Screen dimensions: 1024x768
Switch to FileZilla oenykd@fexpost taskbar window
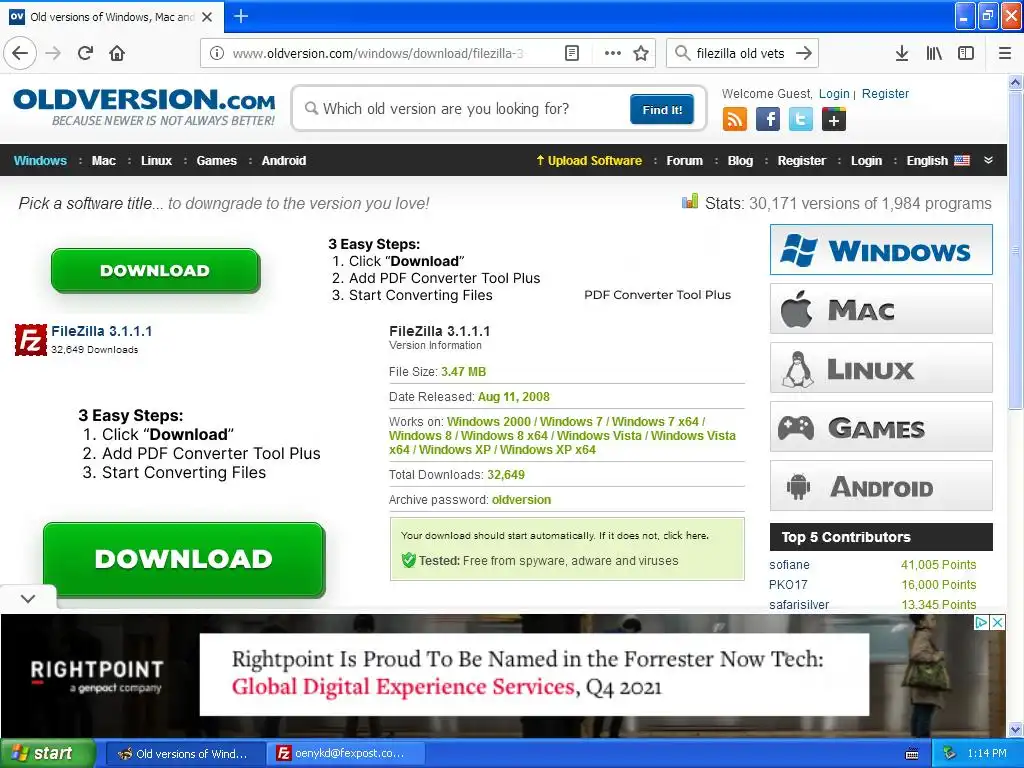(347, 753)
